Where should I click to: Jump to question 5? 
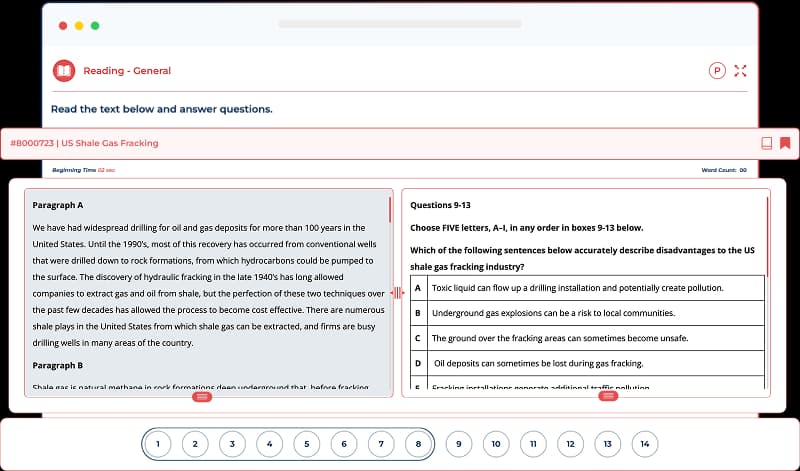[x=307, y=443]
